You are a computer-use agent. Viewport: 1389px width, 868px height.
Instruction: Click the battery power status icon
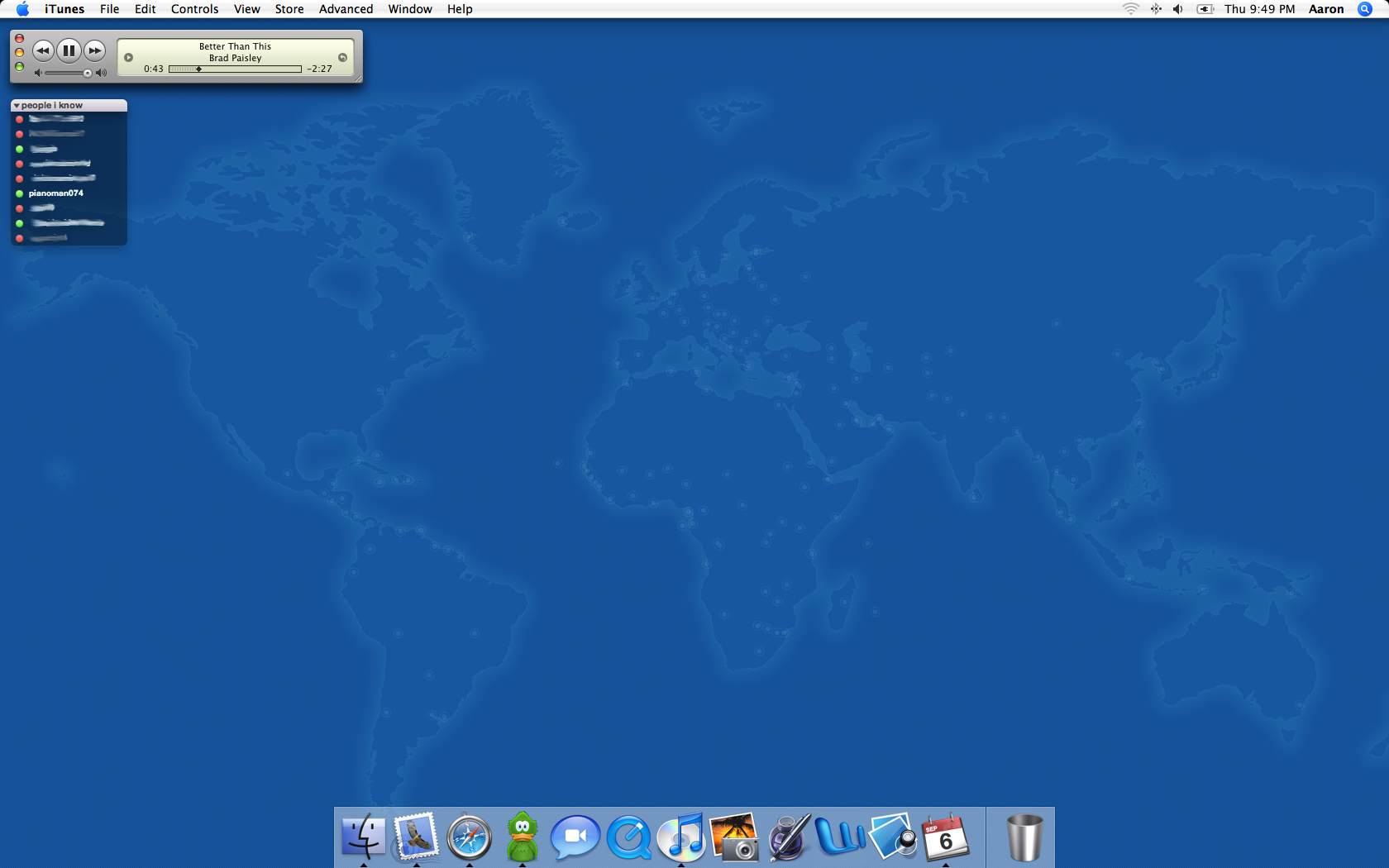(1205, 9)
